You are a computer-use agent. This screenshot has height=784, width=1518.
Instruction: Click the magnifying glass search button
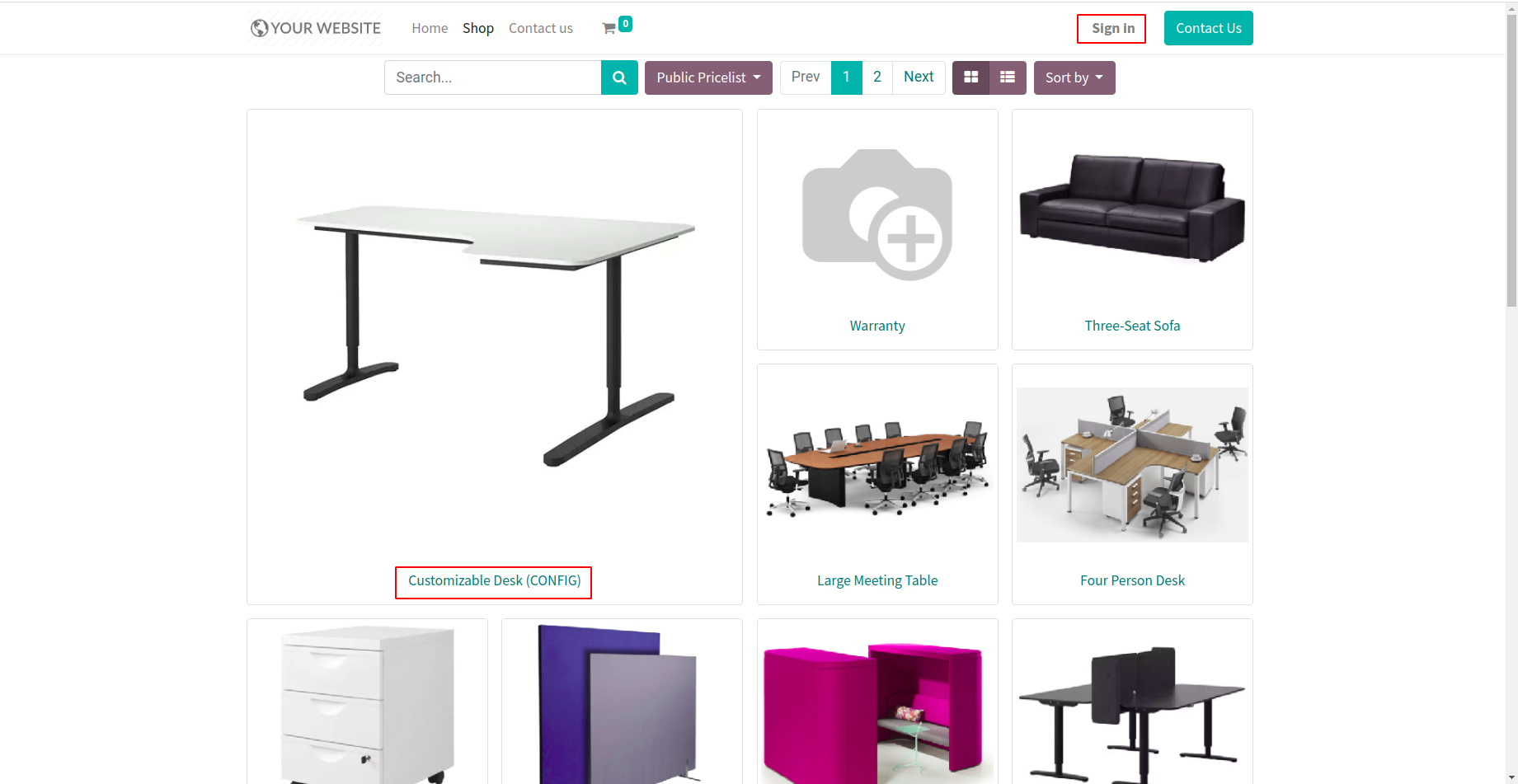[619, 77]
